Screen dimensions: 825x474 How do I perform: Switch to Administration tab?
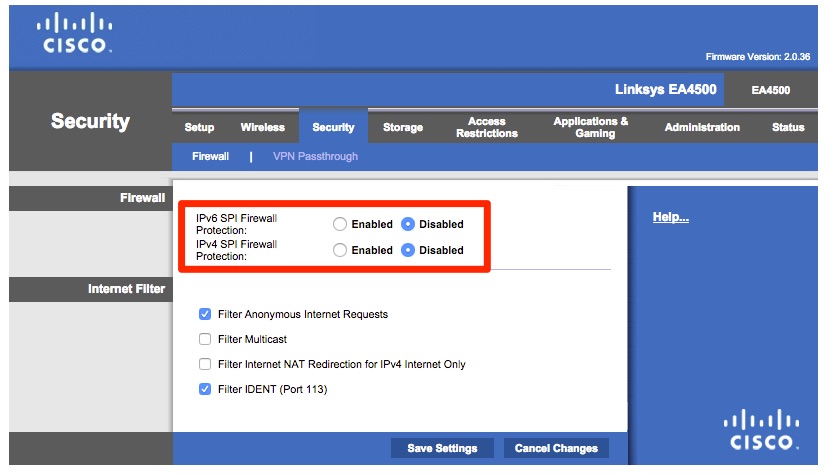coord(702,127)
